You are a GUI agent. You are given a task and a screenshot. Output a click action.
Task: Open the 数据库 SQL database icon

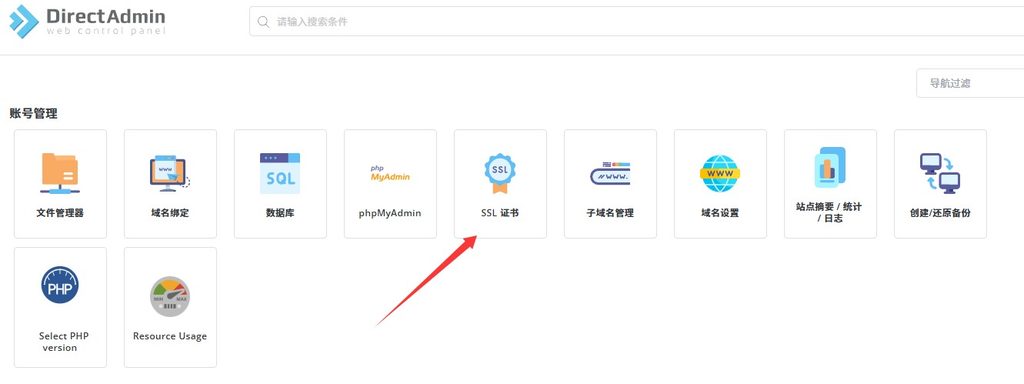click(280, 173)
